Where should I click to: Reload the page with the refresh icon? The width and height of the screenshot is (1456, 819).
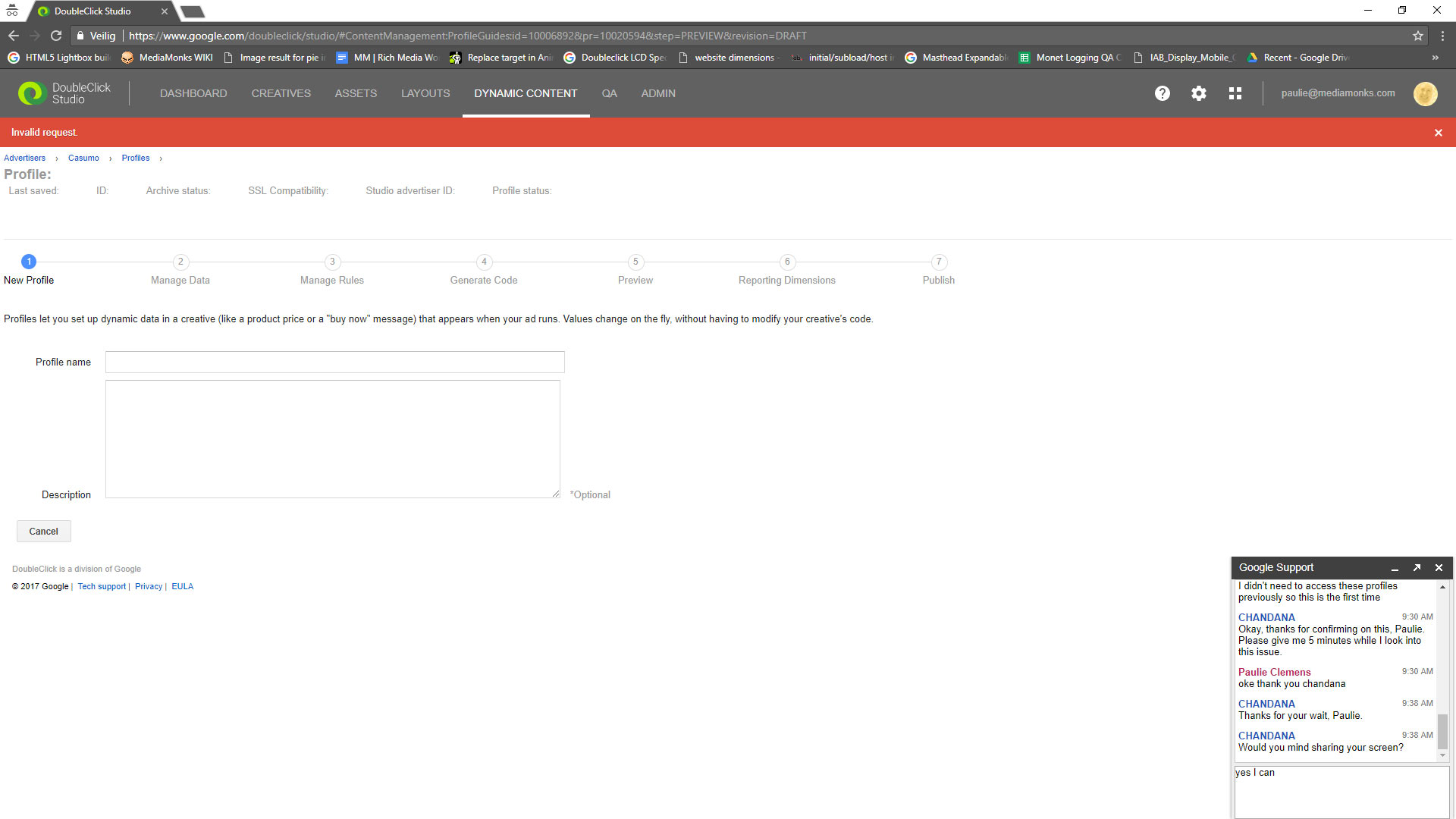[x=56, y=36]
